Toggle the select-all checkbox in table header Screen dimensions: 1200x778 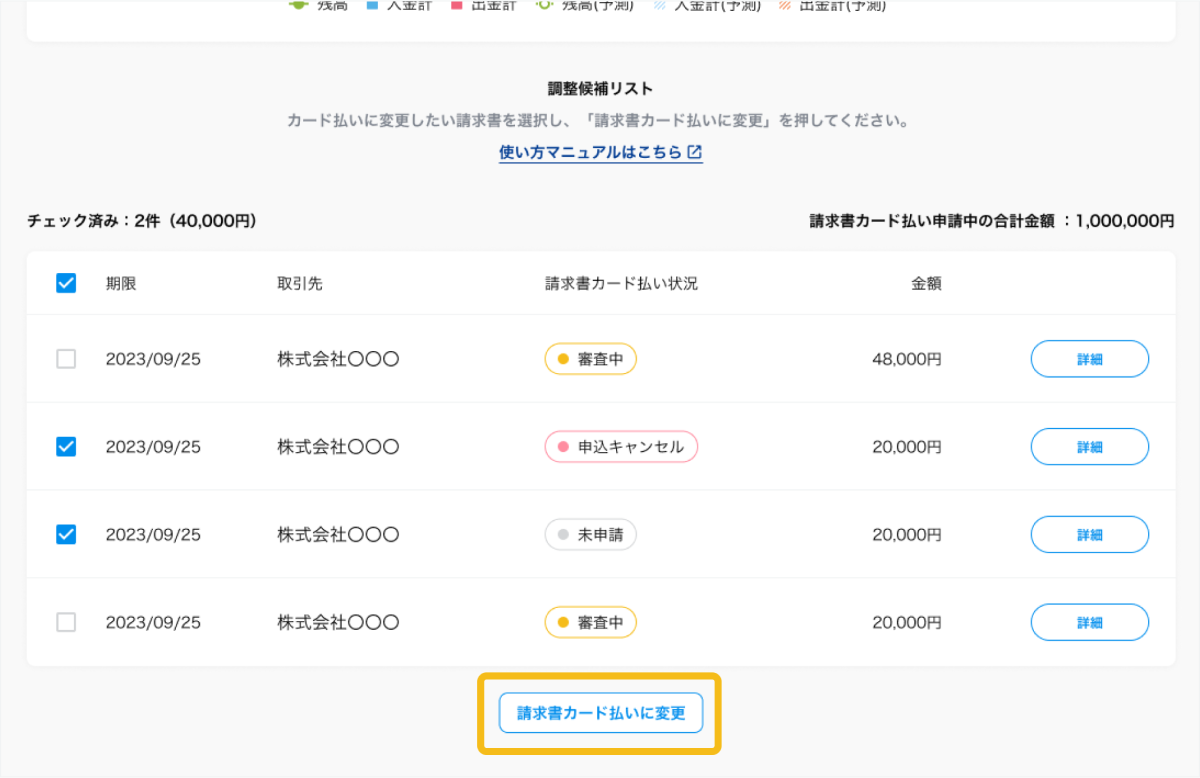click(x=66, y=283)
